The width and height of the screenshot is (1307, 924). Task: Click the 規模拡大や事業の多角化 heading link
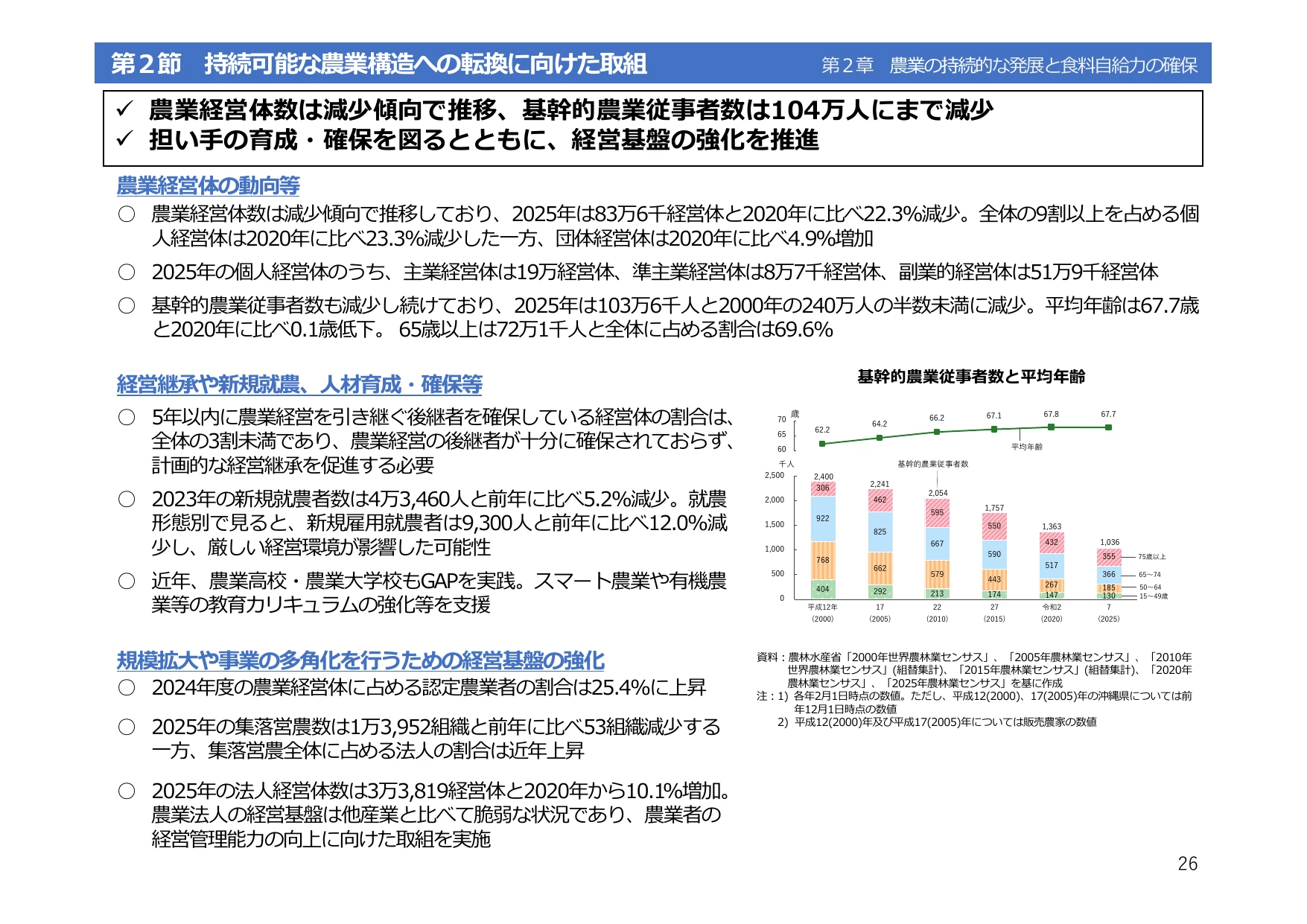tap(360, 660)
